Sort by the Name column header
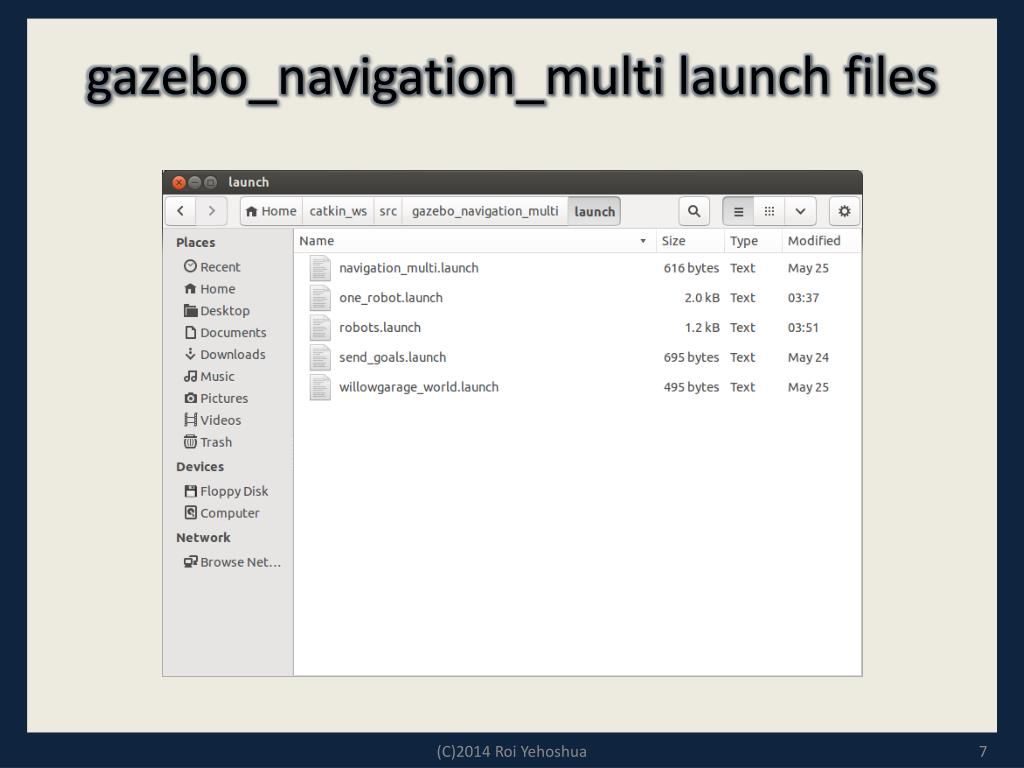Image resolution: width=1024 pixels, height=768 pixels. (474, 240)
